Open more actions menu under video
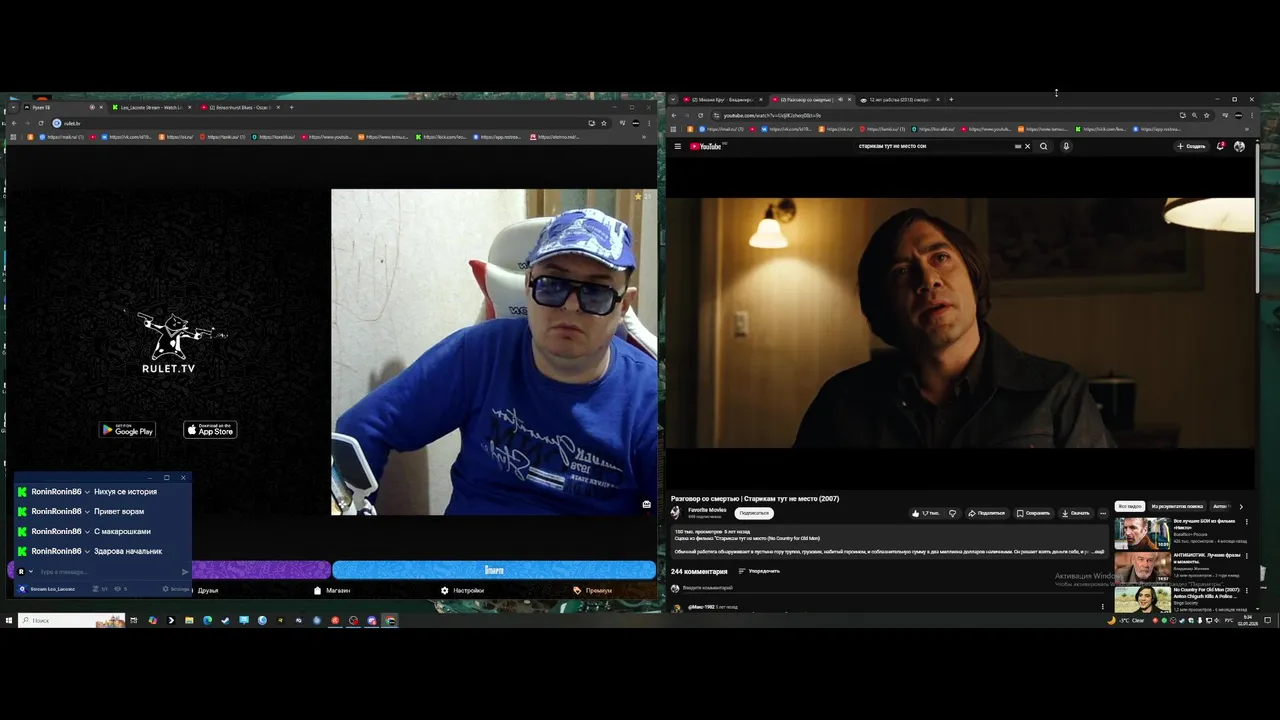The height and width of the screenshot is (720, 1280). point(1103,513)
